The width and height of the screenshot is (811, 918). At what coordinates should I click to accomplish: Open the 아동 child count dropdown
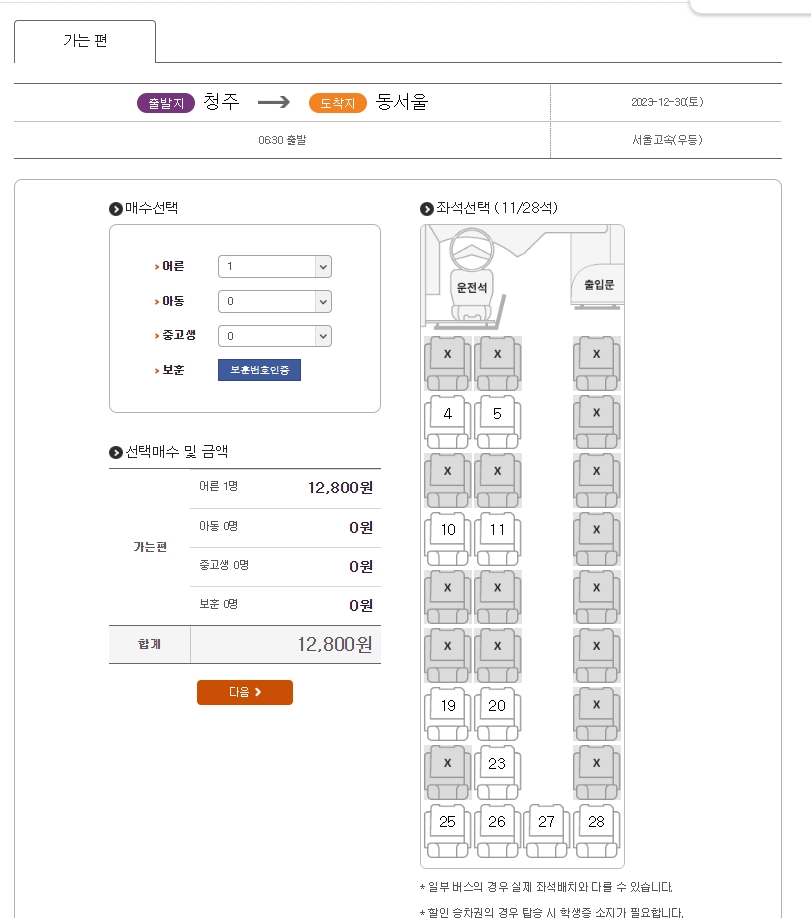point(274,301)
